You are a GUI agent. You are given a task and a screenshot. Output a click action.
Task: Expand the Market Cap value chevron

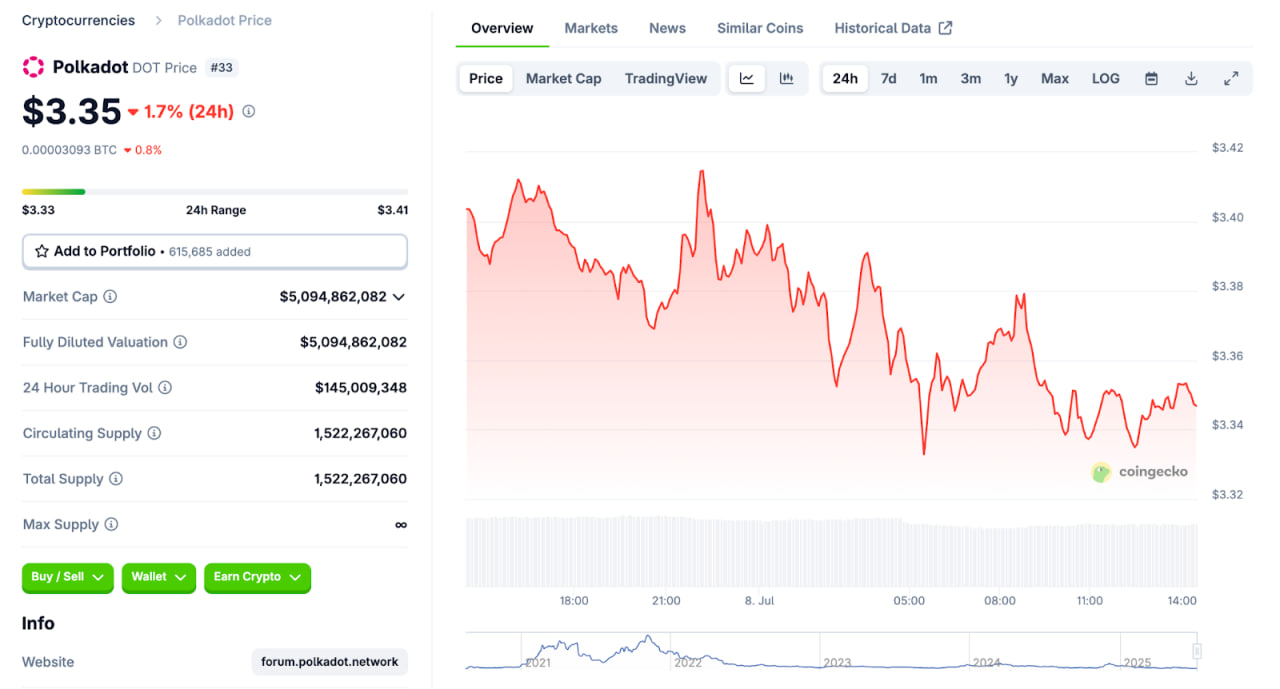(x=399, y=297)
